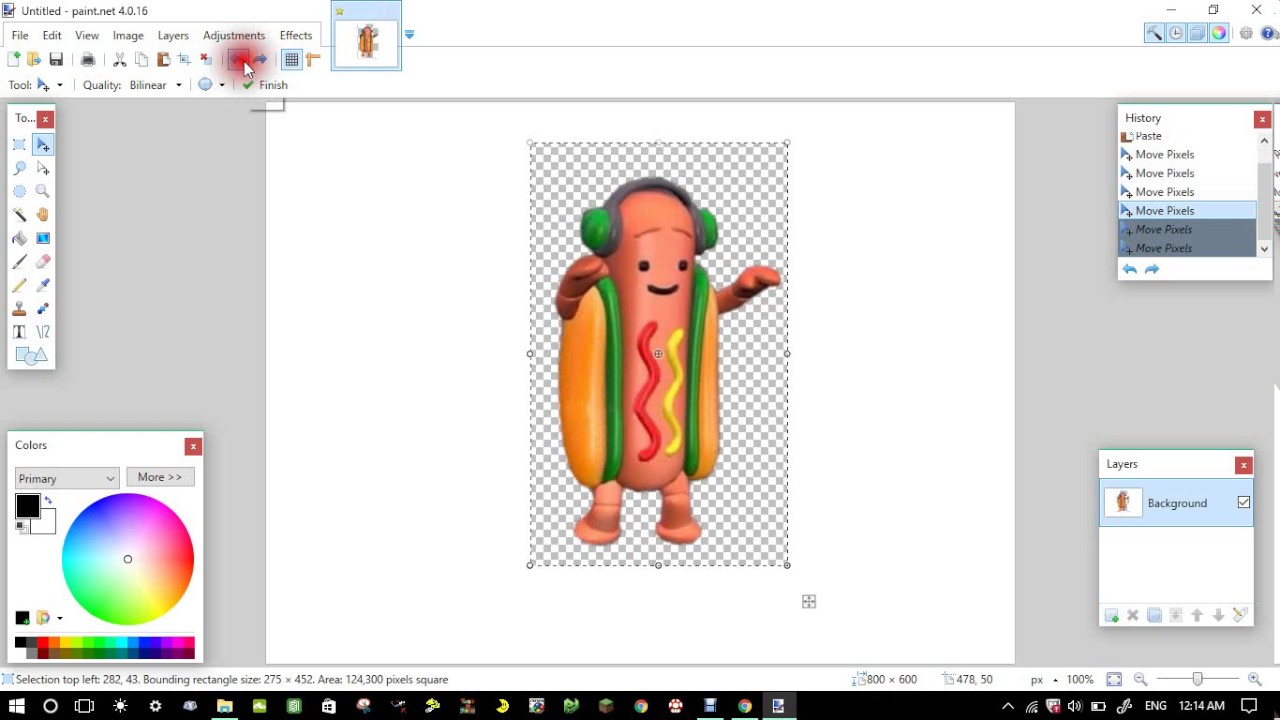Screen dimensions: 1280x720
Task: Select the Eraser tool
Action: point(43,262)
